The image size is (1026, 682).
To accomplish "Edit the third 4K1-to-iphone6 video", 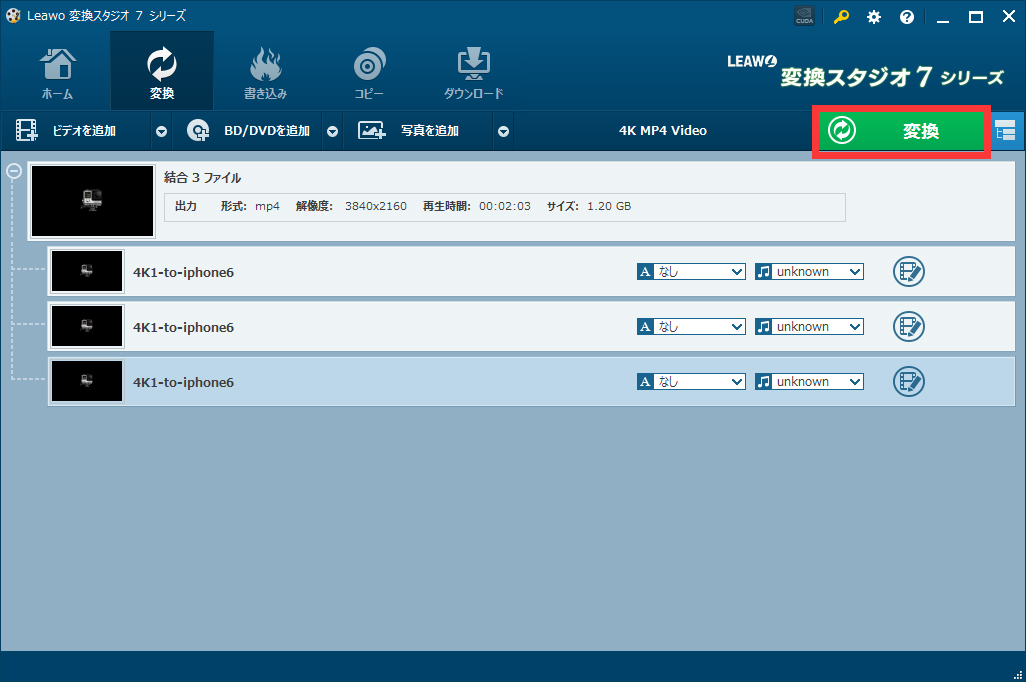I will (908, 382).
